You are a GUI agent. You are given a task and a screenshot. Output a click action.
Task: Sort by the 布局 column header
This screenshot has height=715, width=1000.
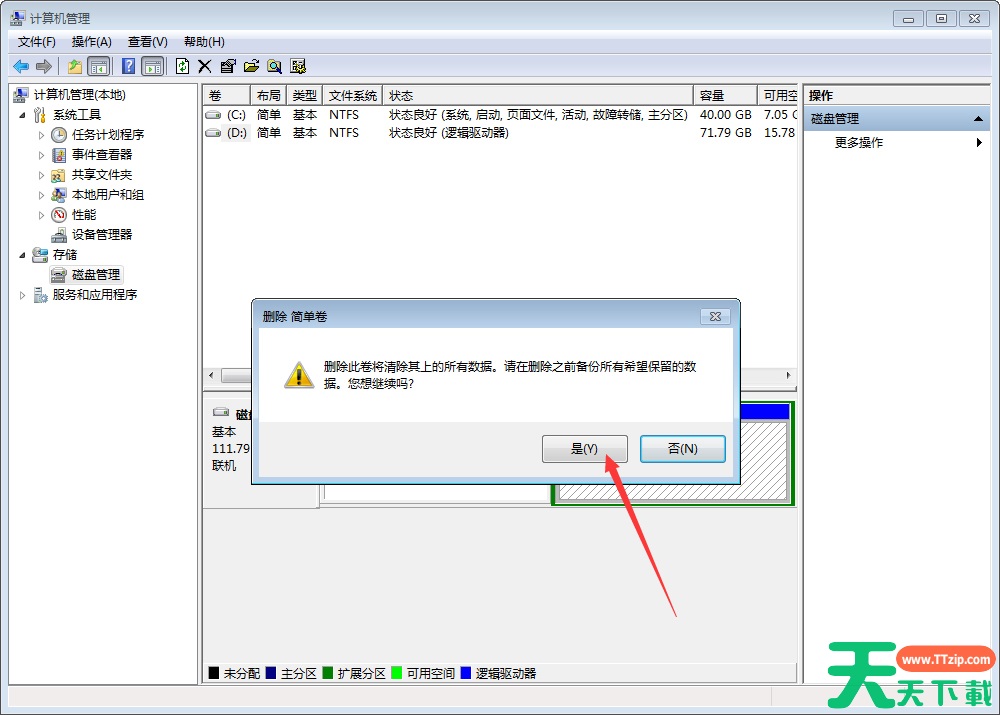(x=268, y=96)
